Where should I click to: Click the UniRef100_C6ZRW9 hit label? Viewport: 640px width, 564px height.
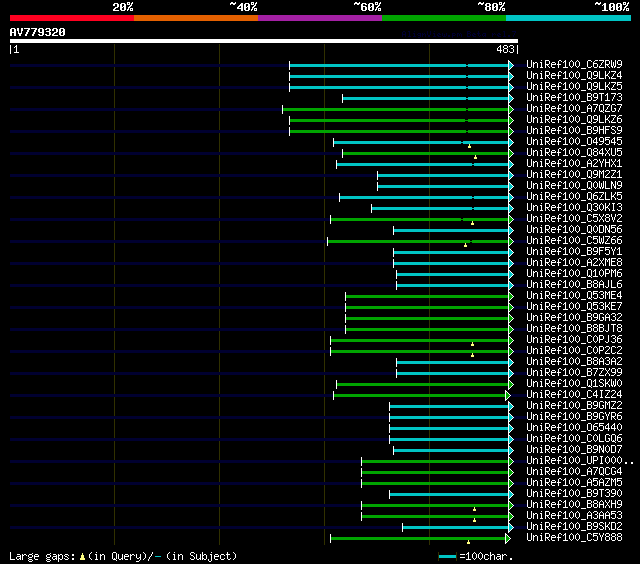[x=574, y=64]
